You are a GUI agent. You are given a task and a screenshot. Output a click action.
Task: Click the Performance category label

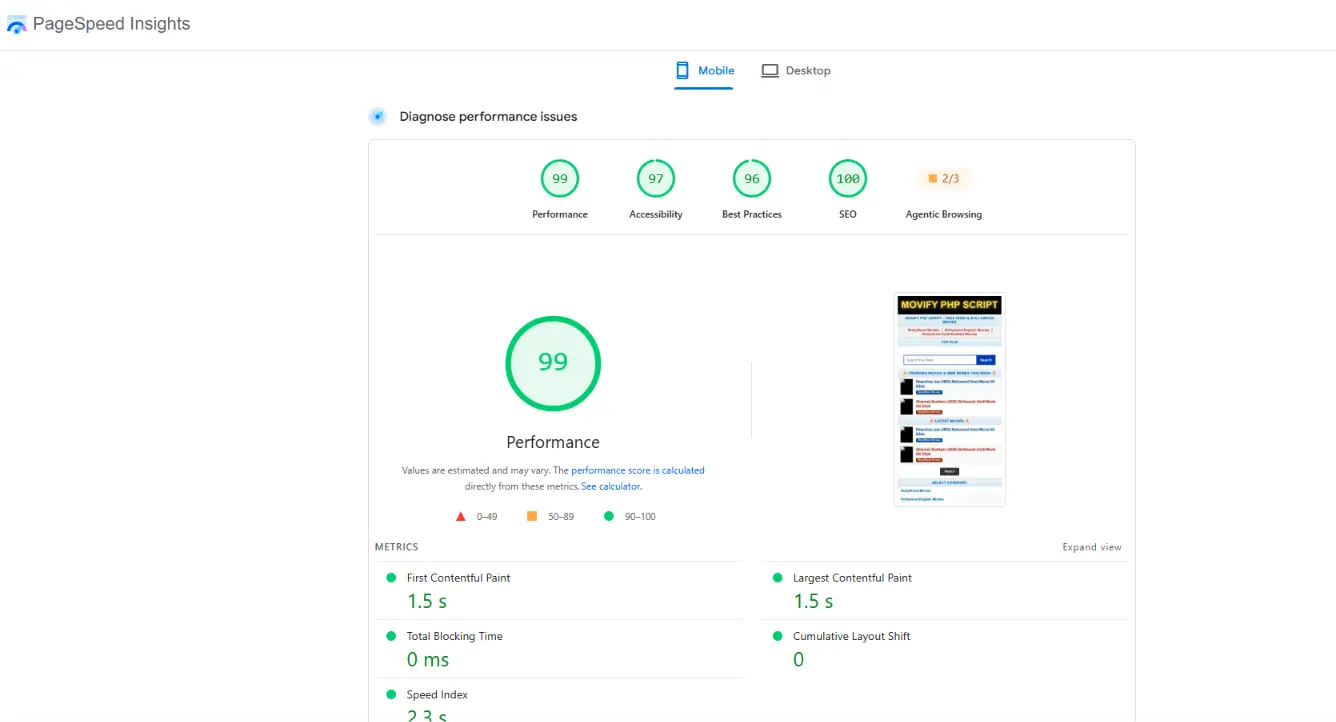[x=560, y=214]
